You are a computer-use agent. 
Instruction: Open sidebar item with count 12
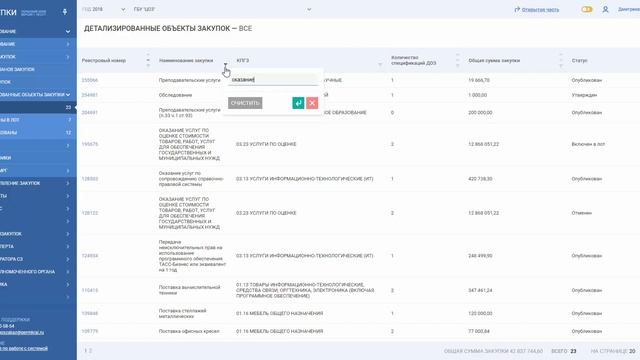(x=38, y=133)
